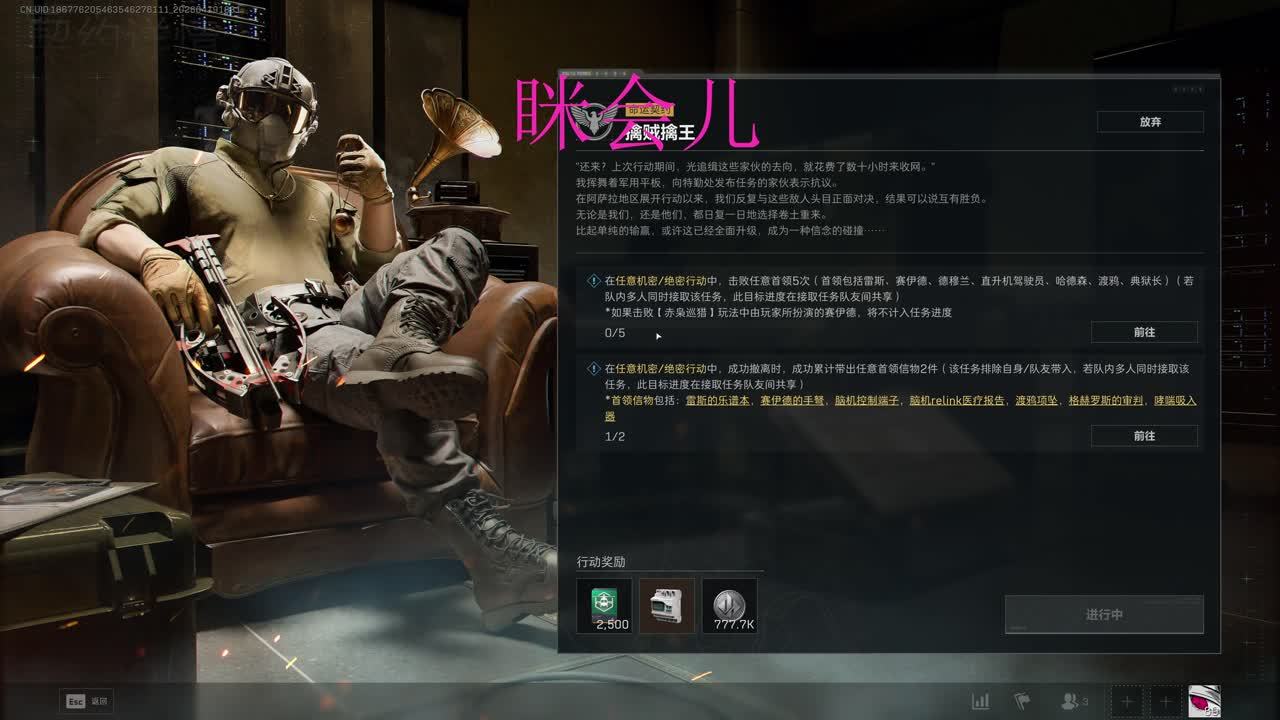This screenshot has width=1280, height=720.
Task: Click the Esc 返回 button
Action: coord(87,701)
